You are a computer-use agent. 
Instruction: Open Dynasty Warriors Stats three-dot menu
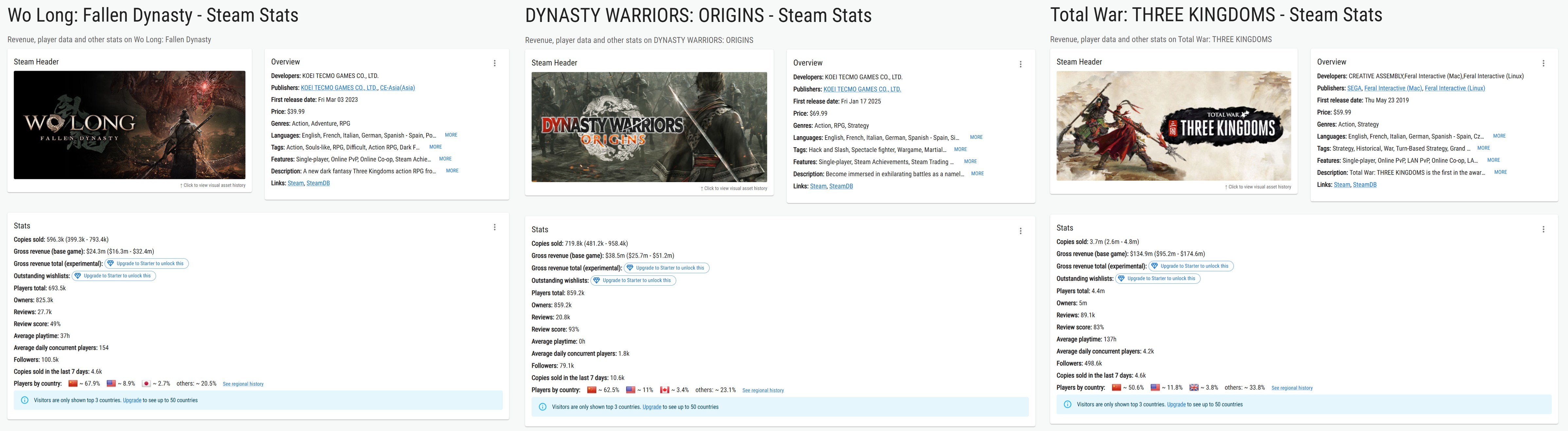pos(1020,231)
